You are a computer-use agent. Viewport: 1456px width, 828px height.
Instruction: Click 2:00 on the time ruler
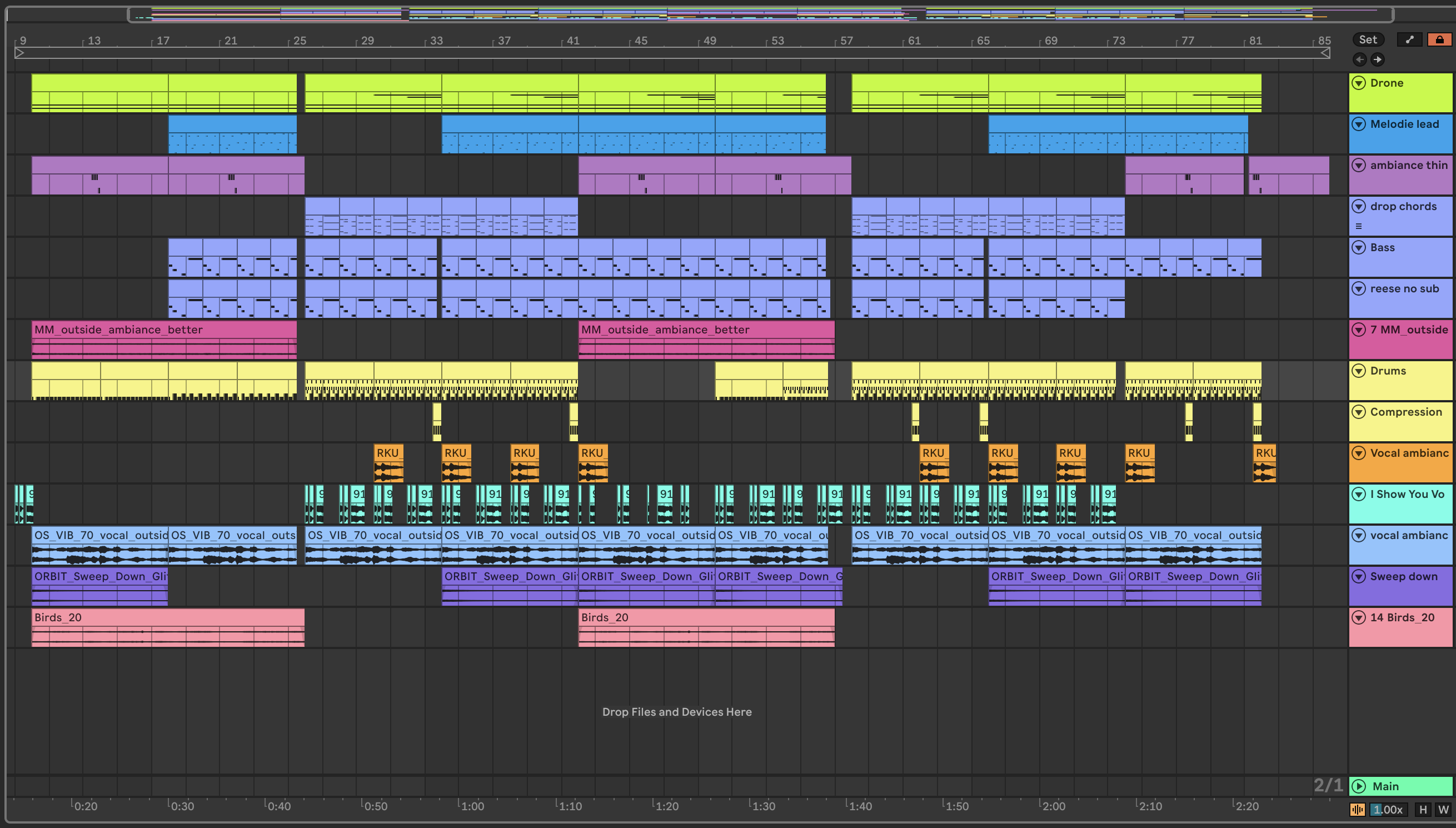[1054, 806]
